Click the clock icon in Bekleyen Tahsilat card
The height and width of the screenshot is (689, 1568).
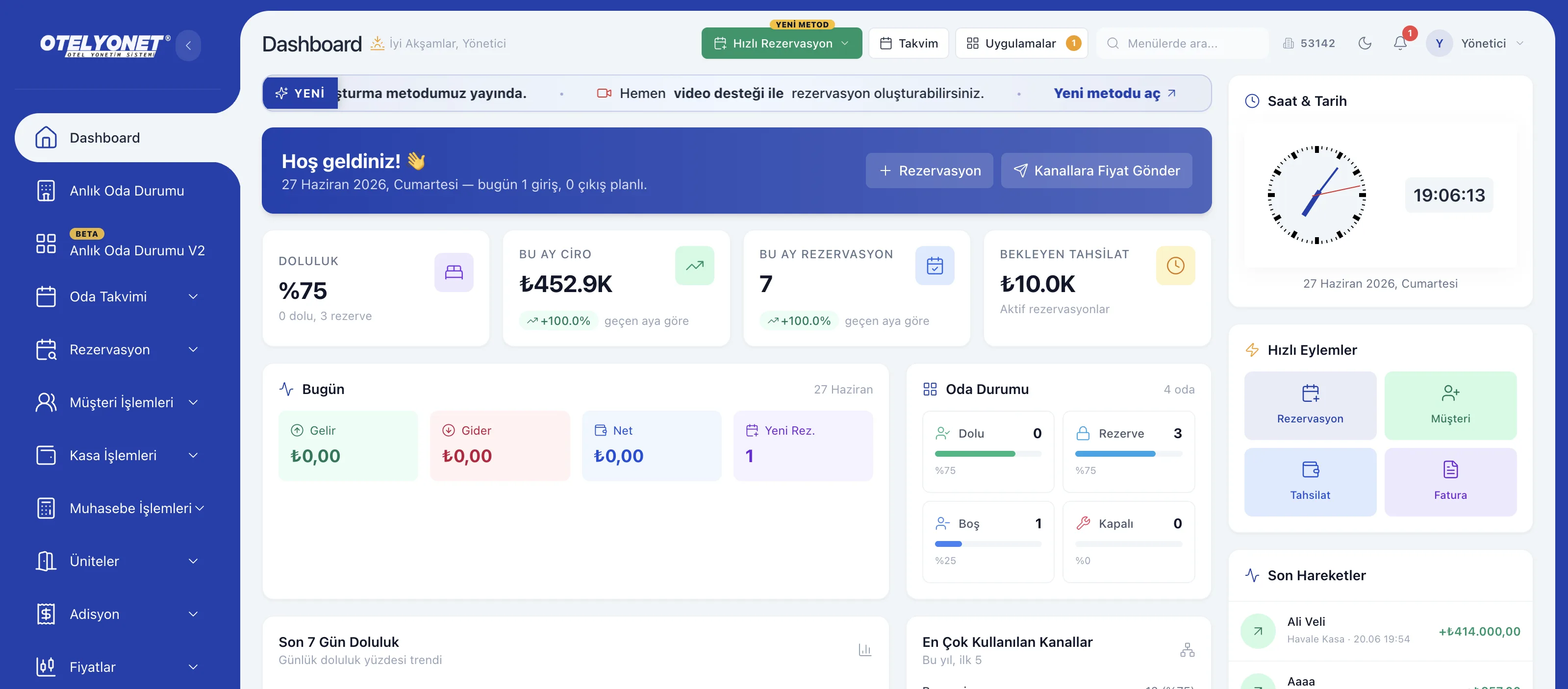(x=1175, y=265)
